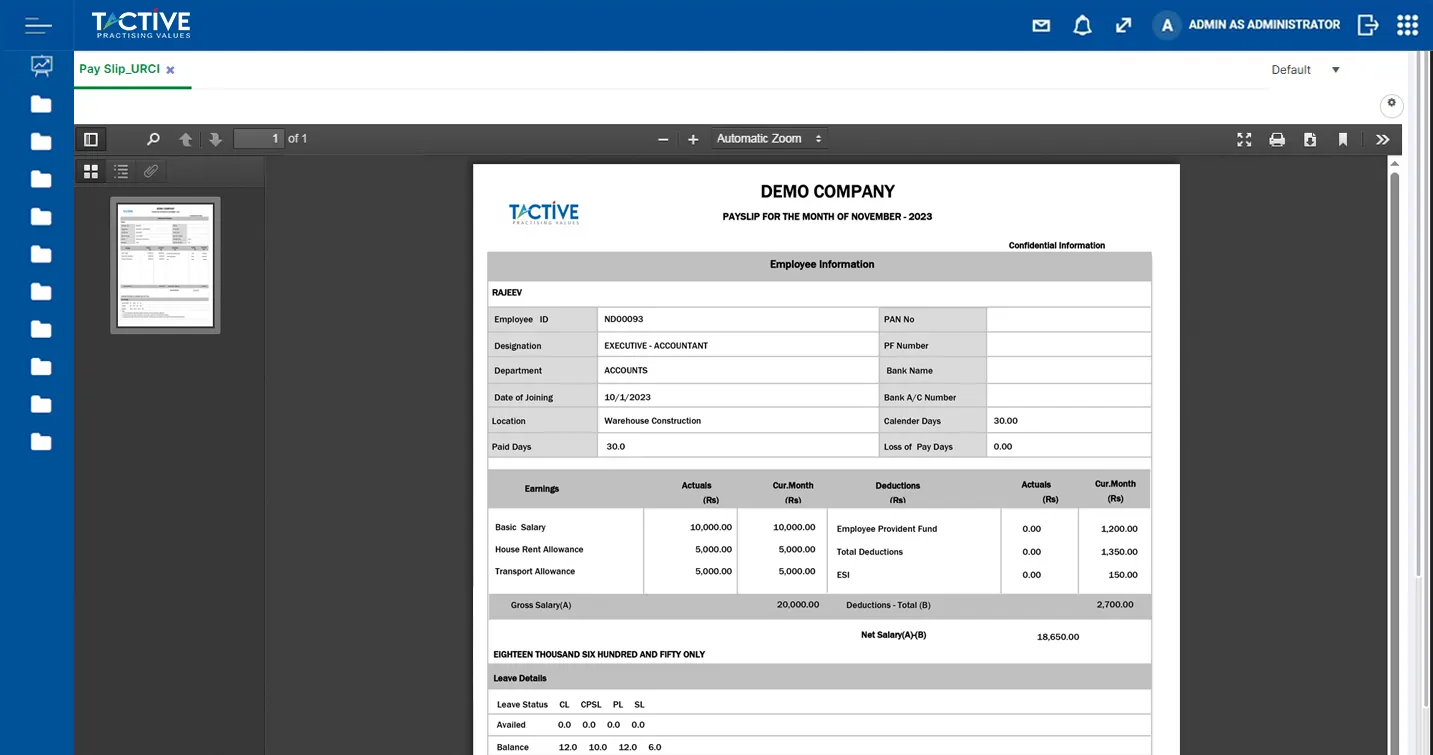This screenshot has width=1433, height=755.
Task: Expand more tools with the double-chevron icon
Action: (1382, 139)
